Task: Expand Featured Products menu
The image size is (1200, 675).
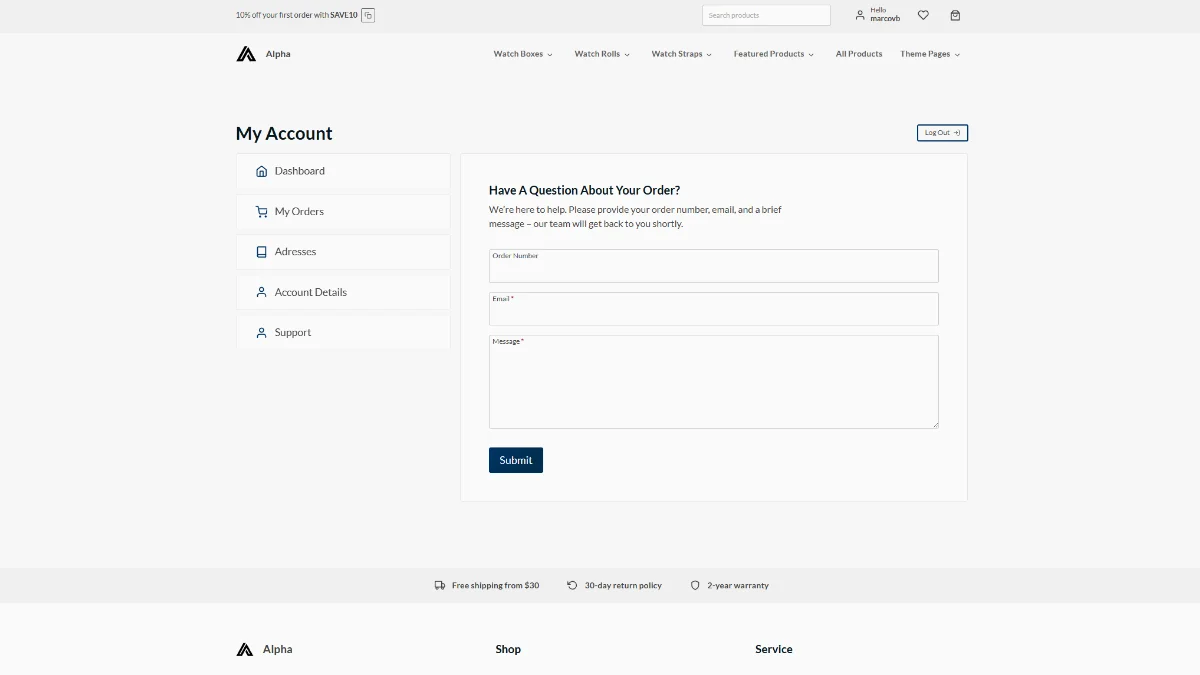Action: [773, 54]
